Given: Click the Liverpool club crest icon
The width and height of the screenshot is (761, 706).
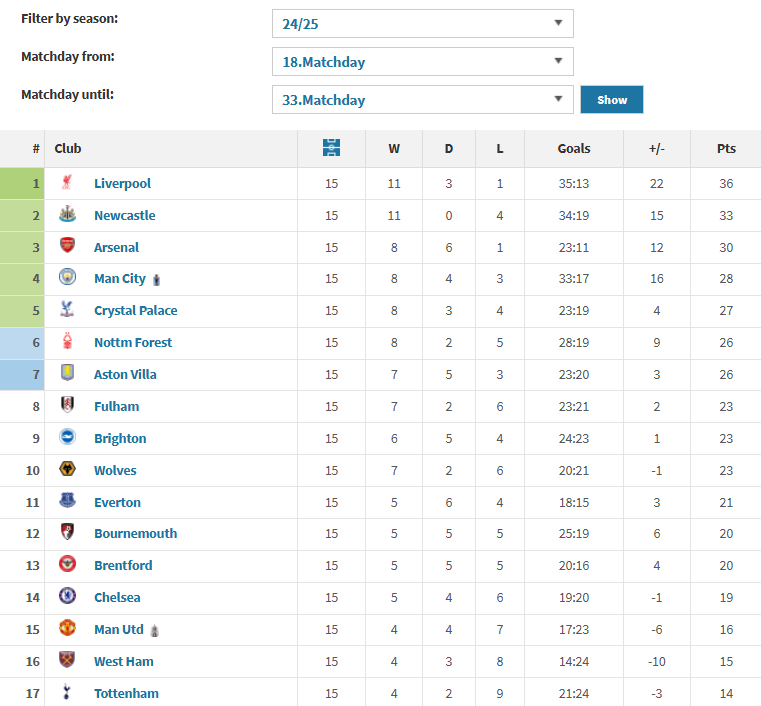Looking at the screenshot, I should (x=67, y=182).
